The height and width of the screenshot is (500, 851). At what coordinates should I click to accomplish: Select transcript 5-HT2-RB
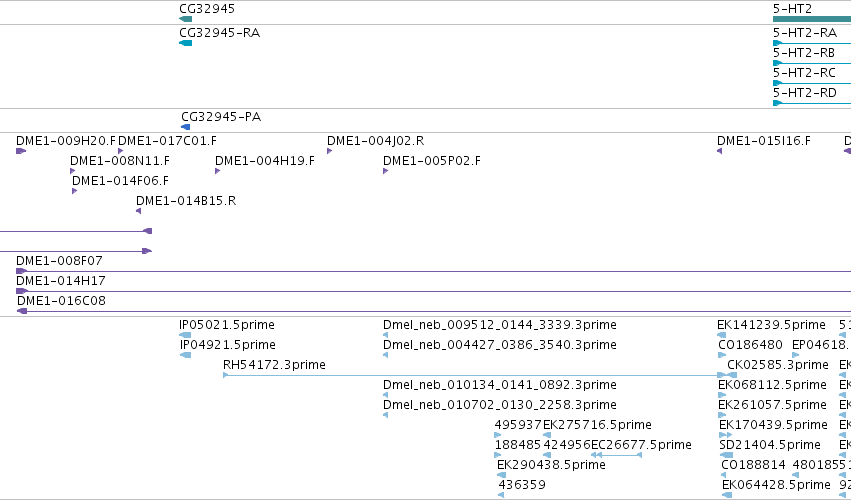pyautogui.click(x=804, y=53)
